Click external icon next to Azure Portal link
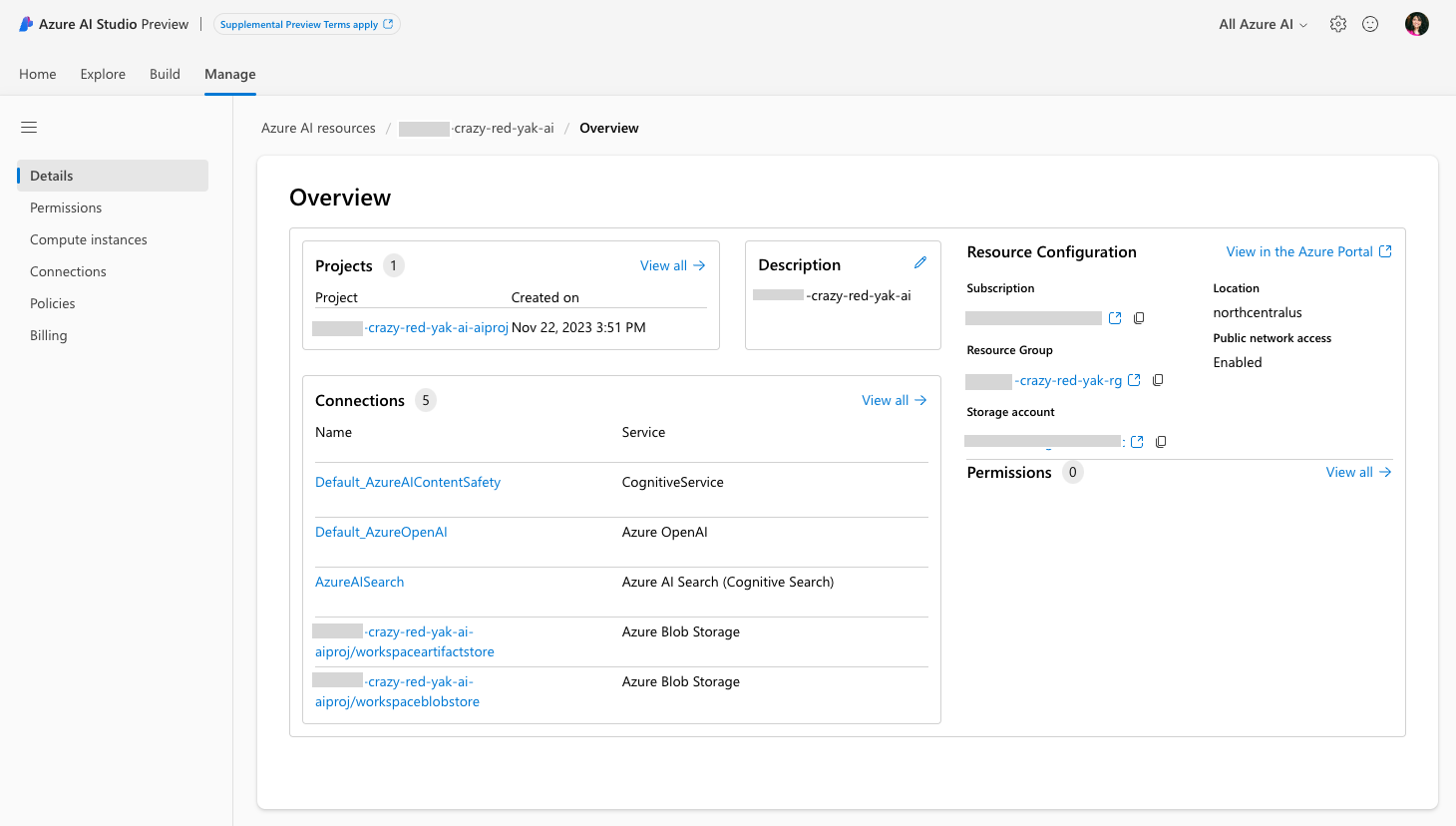The height and width of the screenshot is (826, 1456). 1385,251
